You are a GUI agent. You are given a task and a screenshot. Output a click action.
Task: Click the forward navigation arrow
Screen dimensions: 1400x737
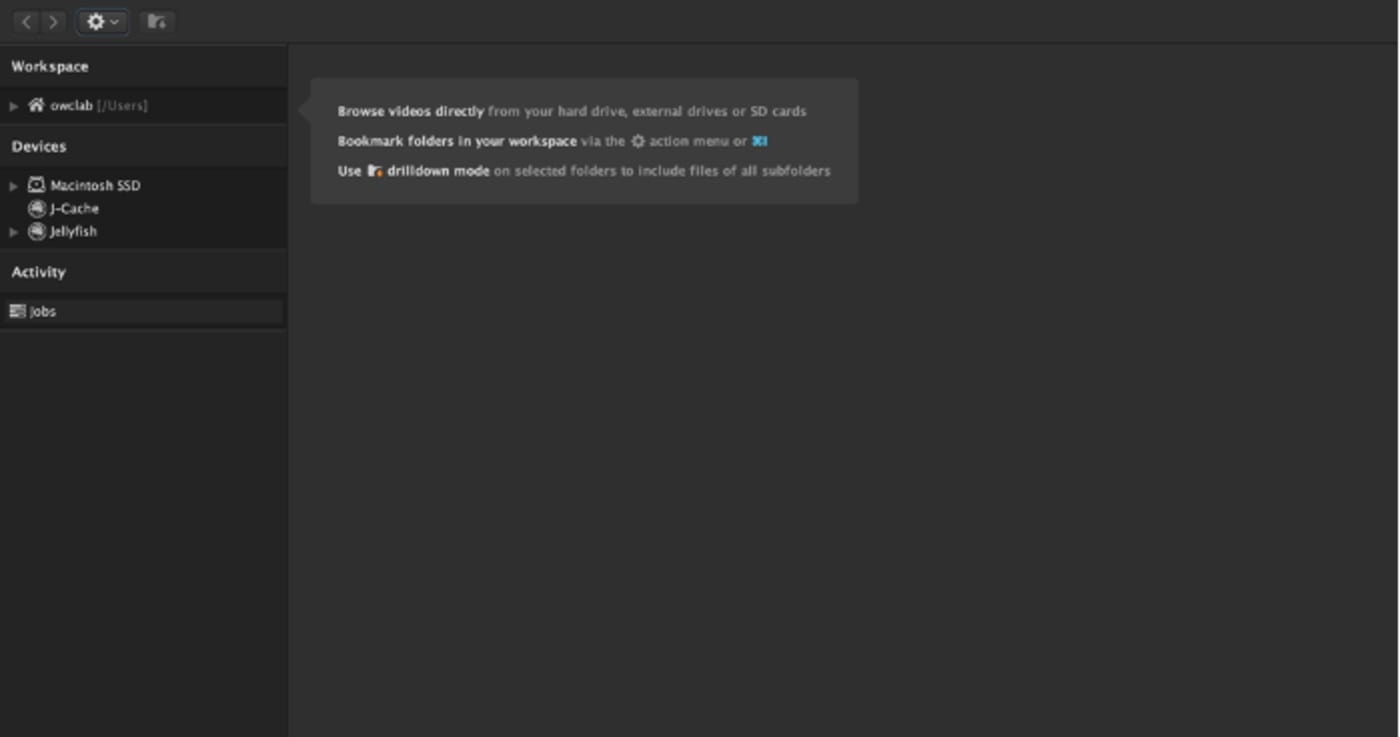pyautogui.click(x=53, y=21)
